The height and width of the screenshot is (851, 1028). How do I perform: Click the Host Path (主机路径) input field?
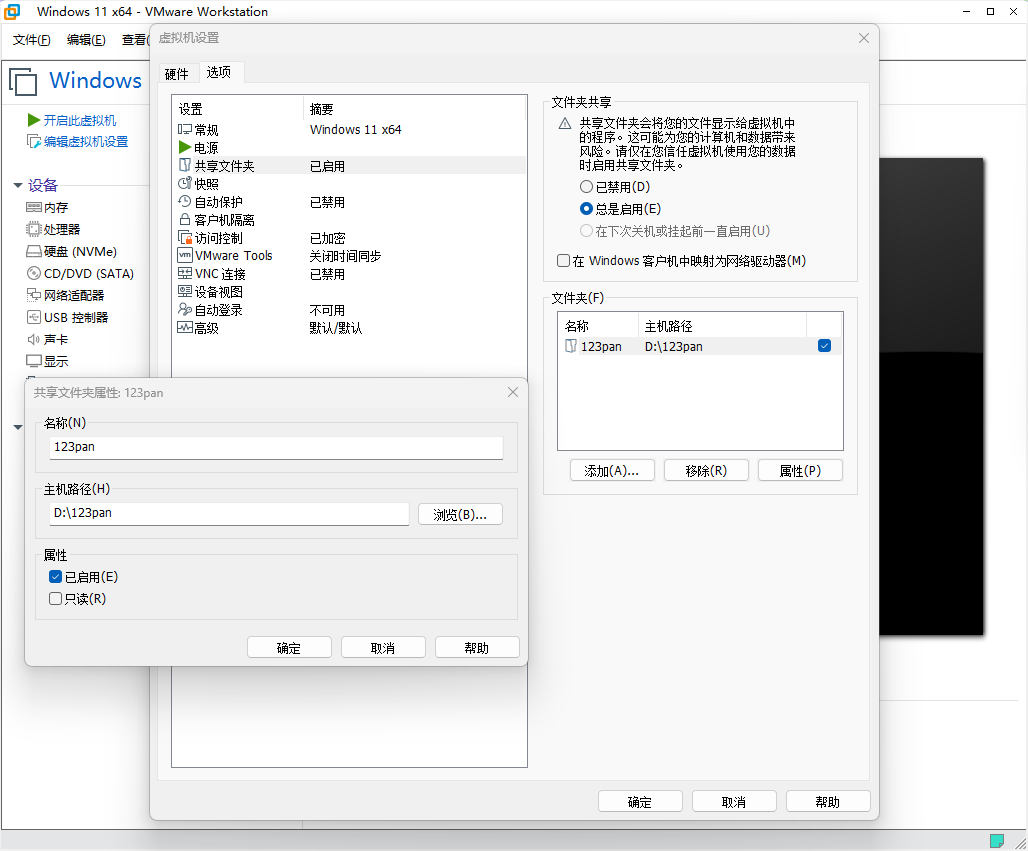229,513
